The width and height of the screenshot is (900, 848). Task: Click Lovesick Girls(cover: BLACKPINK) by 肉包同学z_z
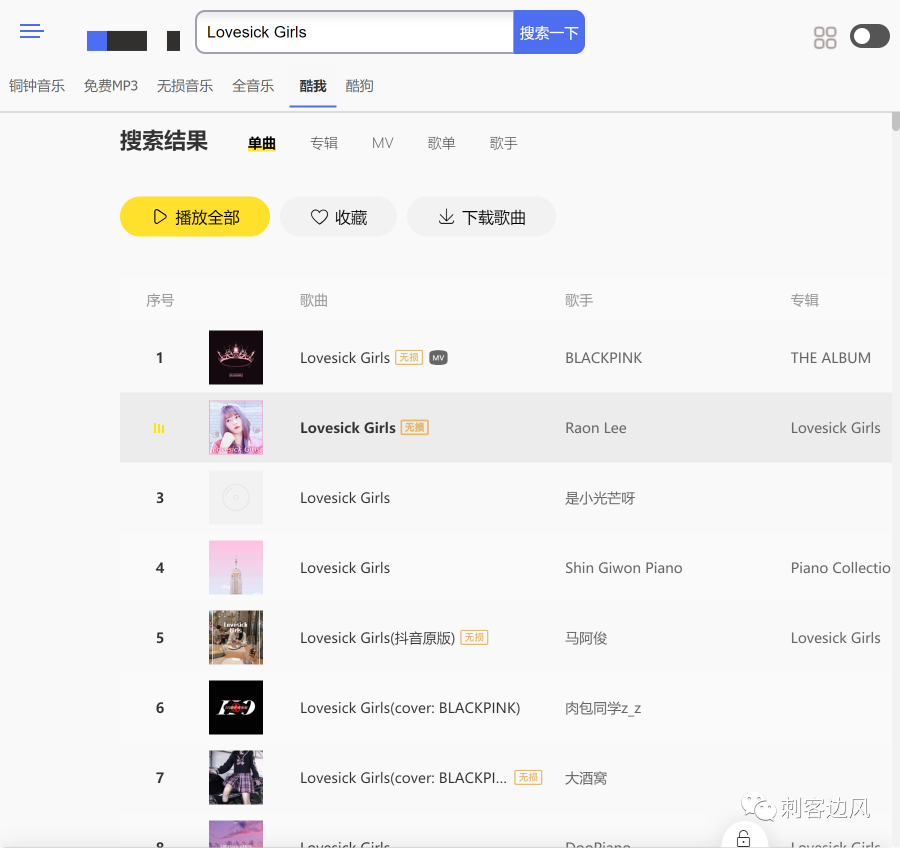point(410,708)
